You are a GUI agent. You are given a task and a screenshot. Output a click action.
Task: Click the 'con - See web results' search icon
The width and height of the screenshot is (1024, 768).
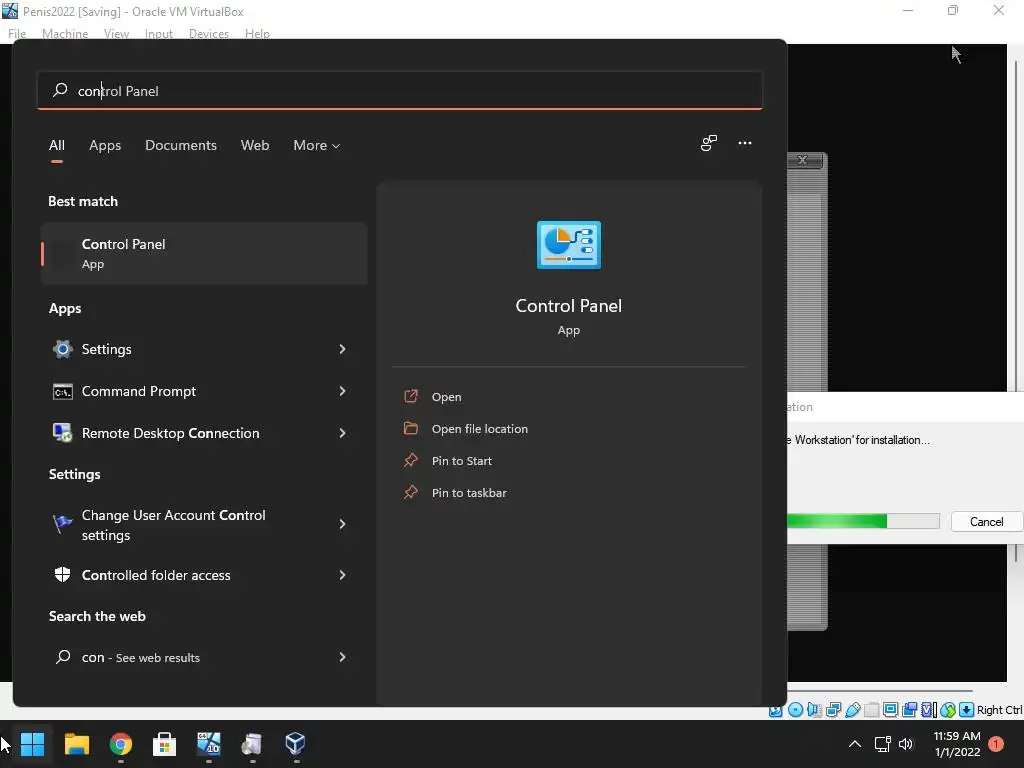click(x=63, y=657)
